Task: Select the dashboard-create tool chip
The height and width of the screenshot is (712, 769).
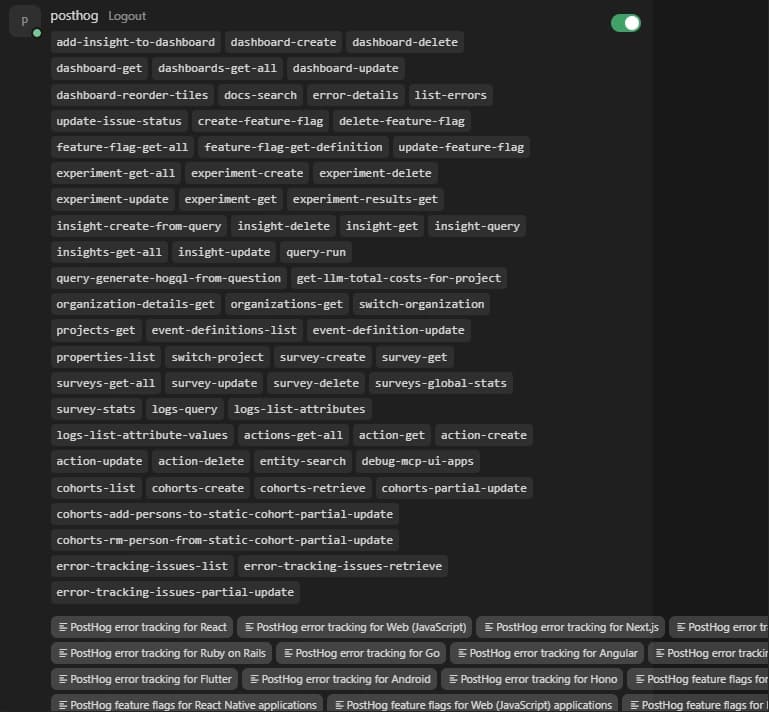Action: [283, 42]
